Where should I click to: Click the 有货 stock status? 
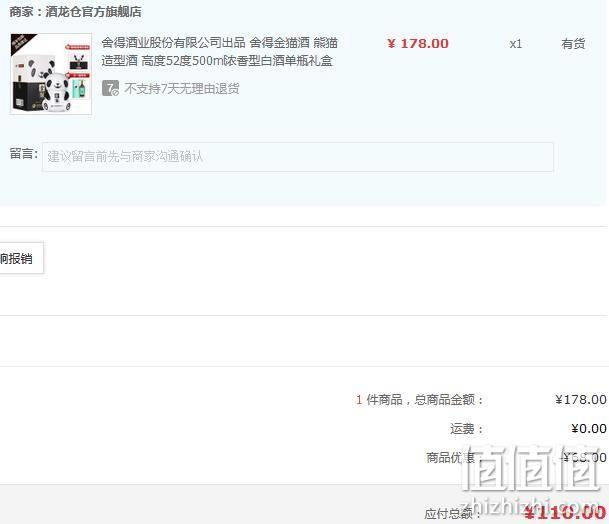pyautogui.click(x=573, y=44)
